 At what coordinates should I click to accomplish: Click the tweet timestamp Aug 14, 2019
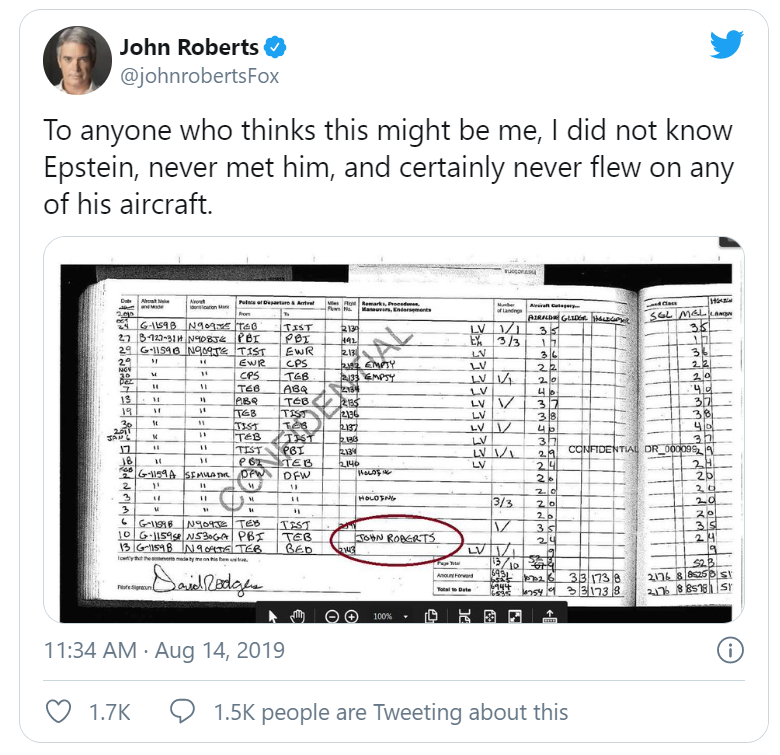(x=165, y=650)
